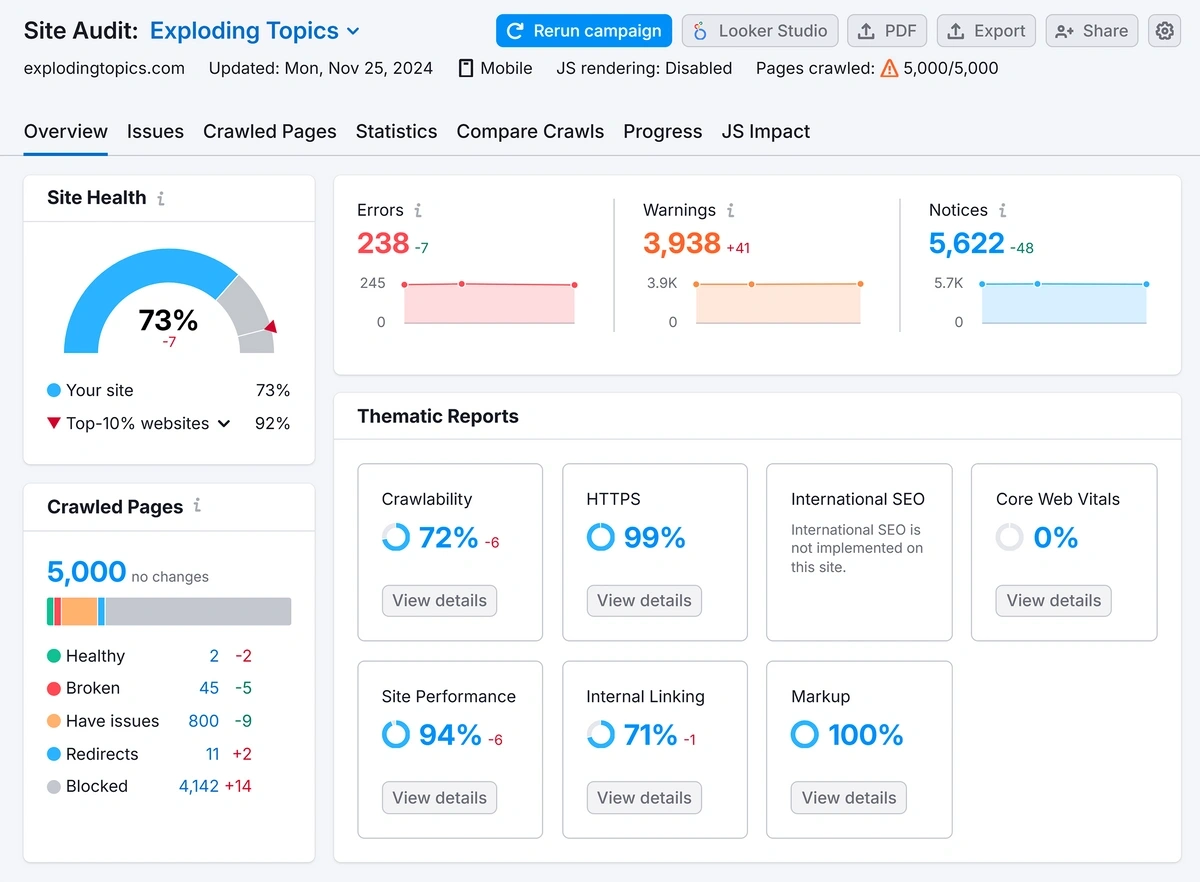Click the Updated Mon, Nov 25, 2024 text
The image size is (1200, 882).
coord(321,69)
